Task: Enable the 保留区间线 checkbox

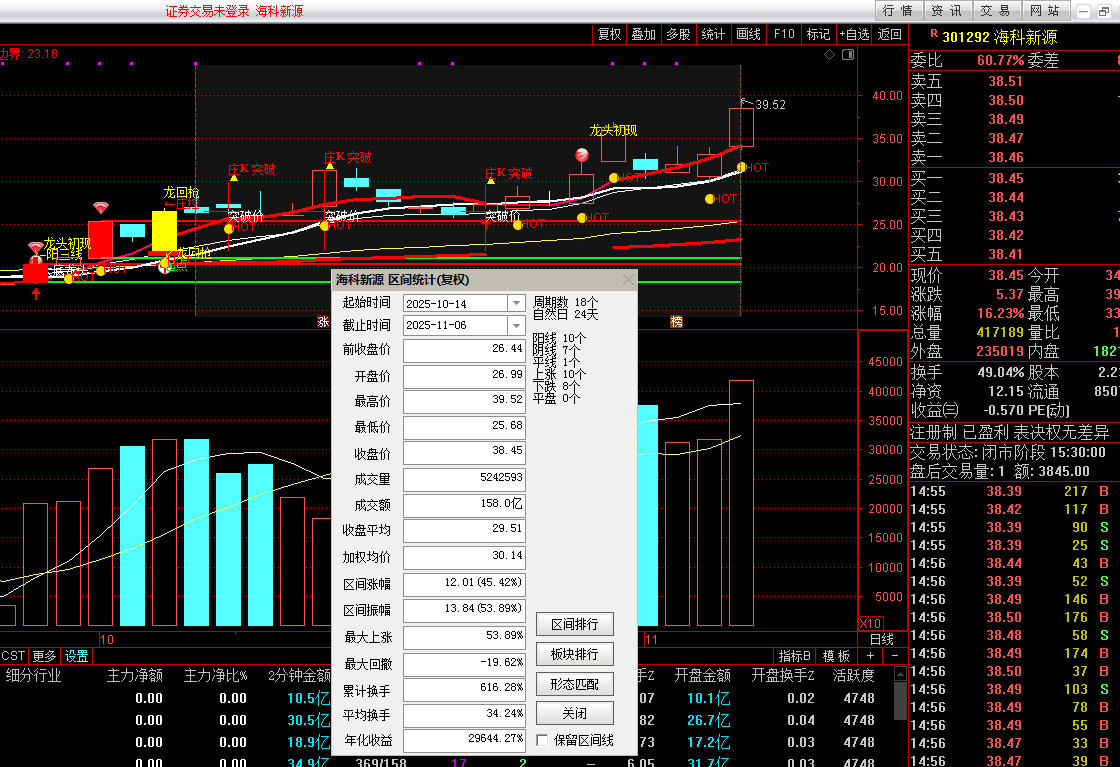Action: 542,741
